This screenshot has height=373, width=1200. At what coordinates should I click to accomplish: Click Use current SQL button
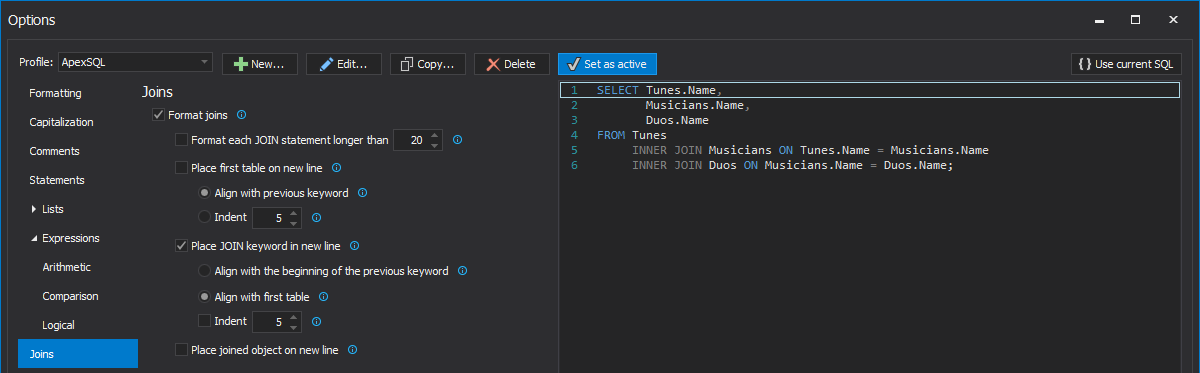click(x=1126, y=64)
